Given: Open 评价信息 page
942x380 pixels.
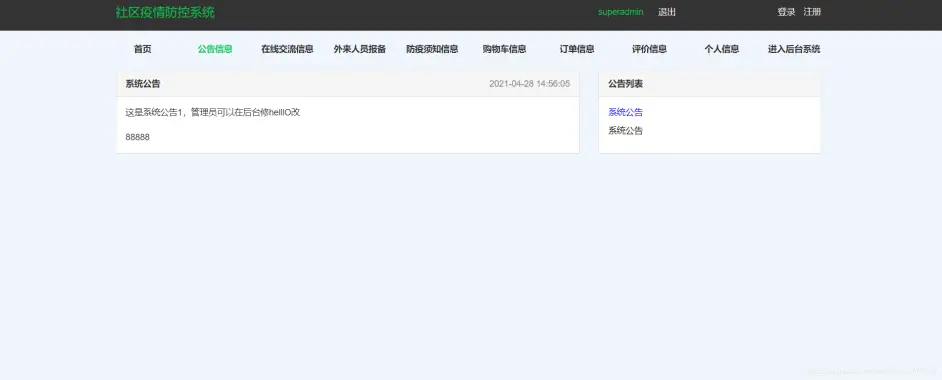Looking at the screenshot, I should click(649, 49).
